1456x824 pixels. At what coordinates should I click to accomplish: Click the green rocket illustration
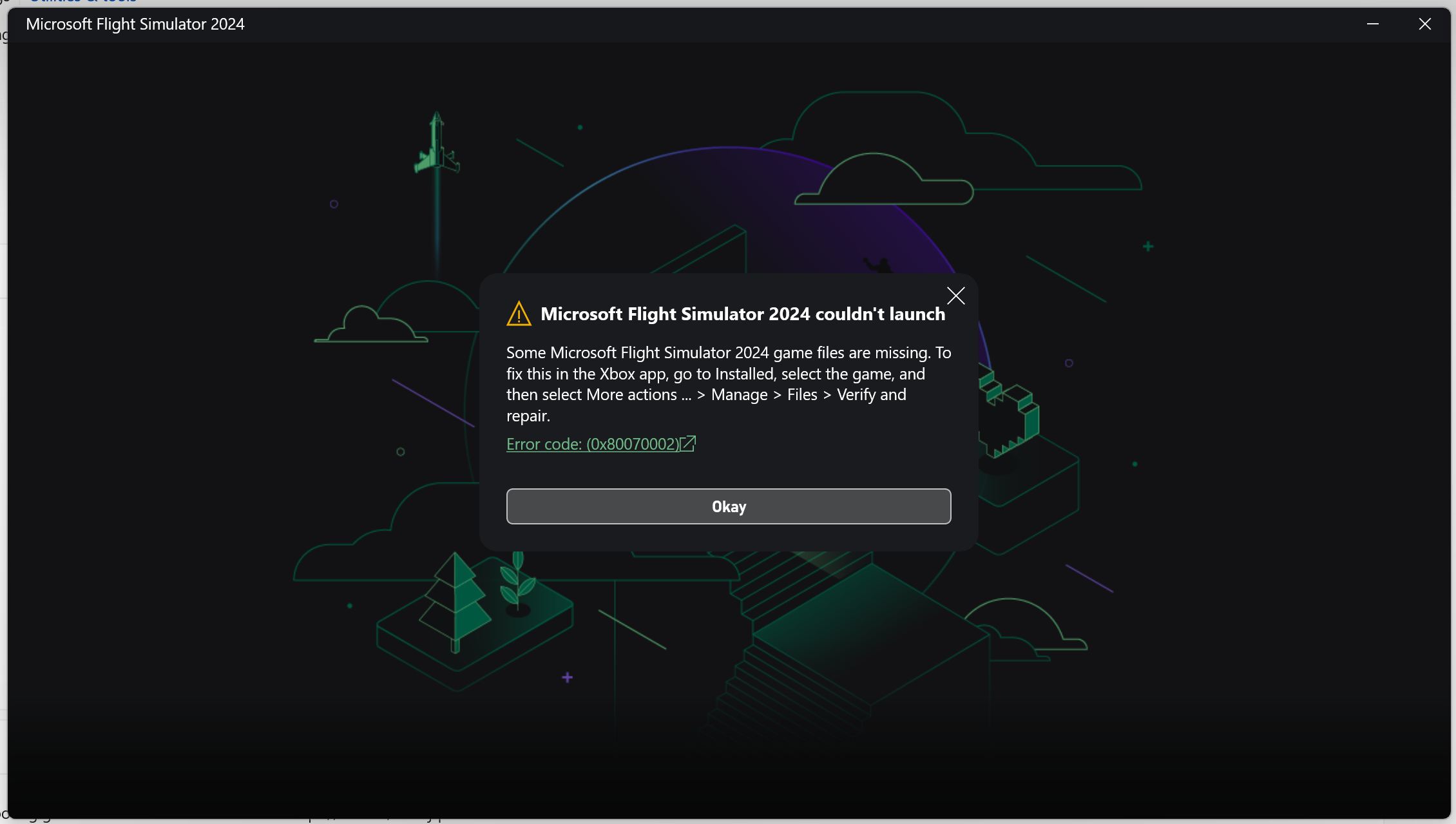click(x=437, y=145)
